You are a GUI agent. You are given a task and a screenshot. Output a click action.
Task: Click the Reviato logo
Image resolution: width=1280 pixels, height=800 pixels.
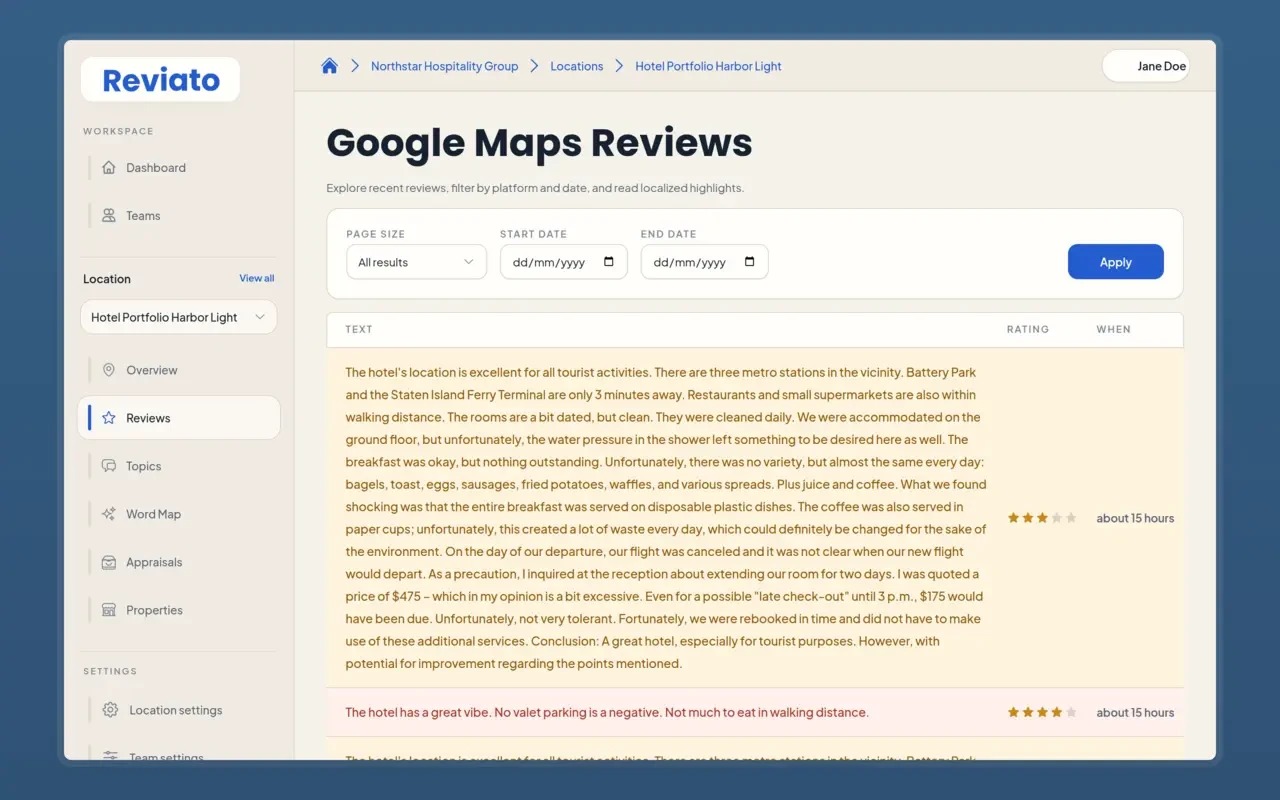(x=160, y=80)
